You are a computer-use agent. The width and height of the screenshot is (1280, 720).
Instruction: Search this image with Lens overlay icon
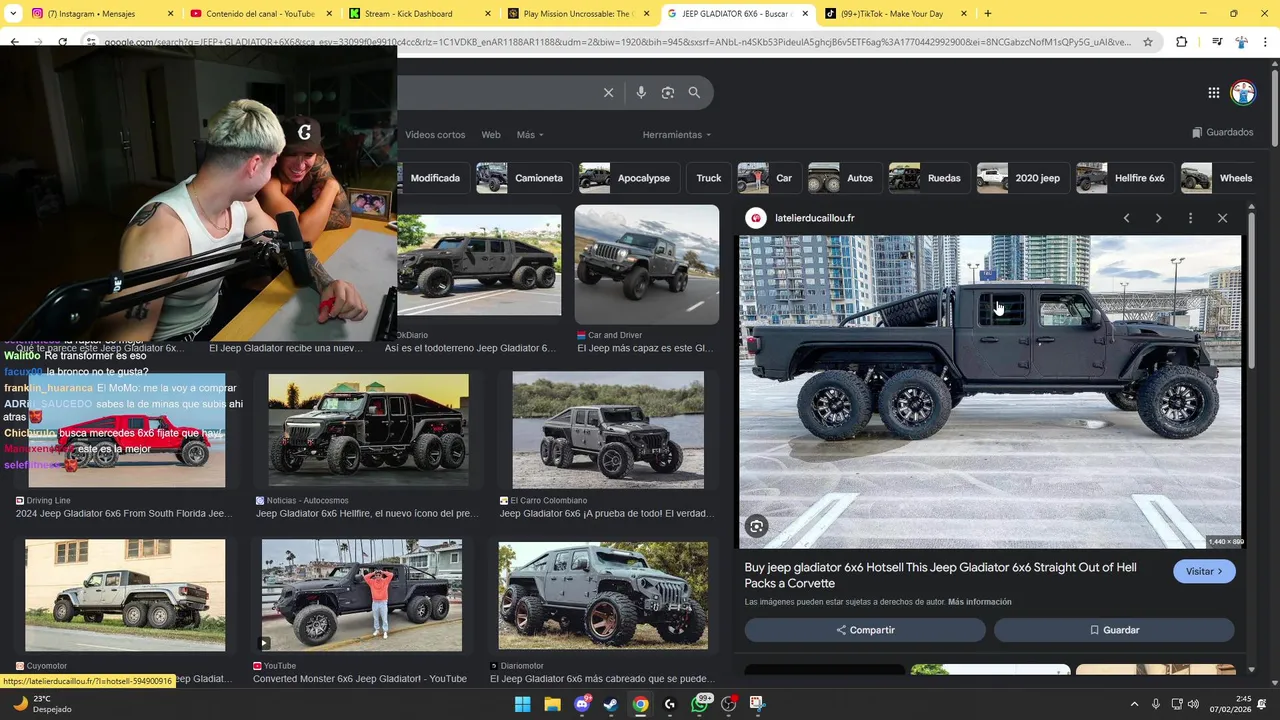[757, 526]
